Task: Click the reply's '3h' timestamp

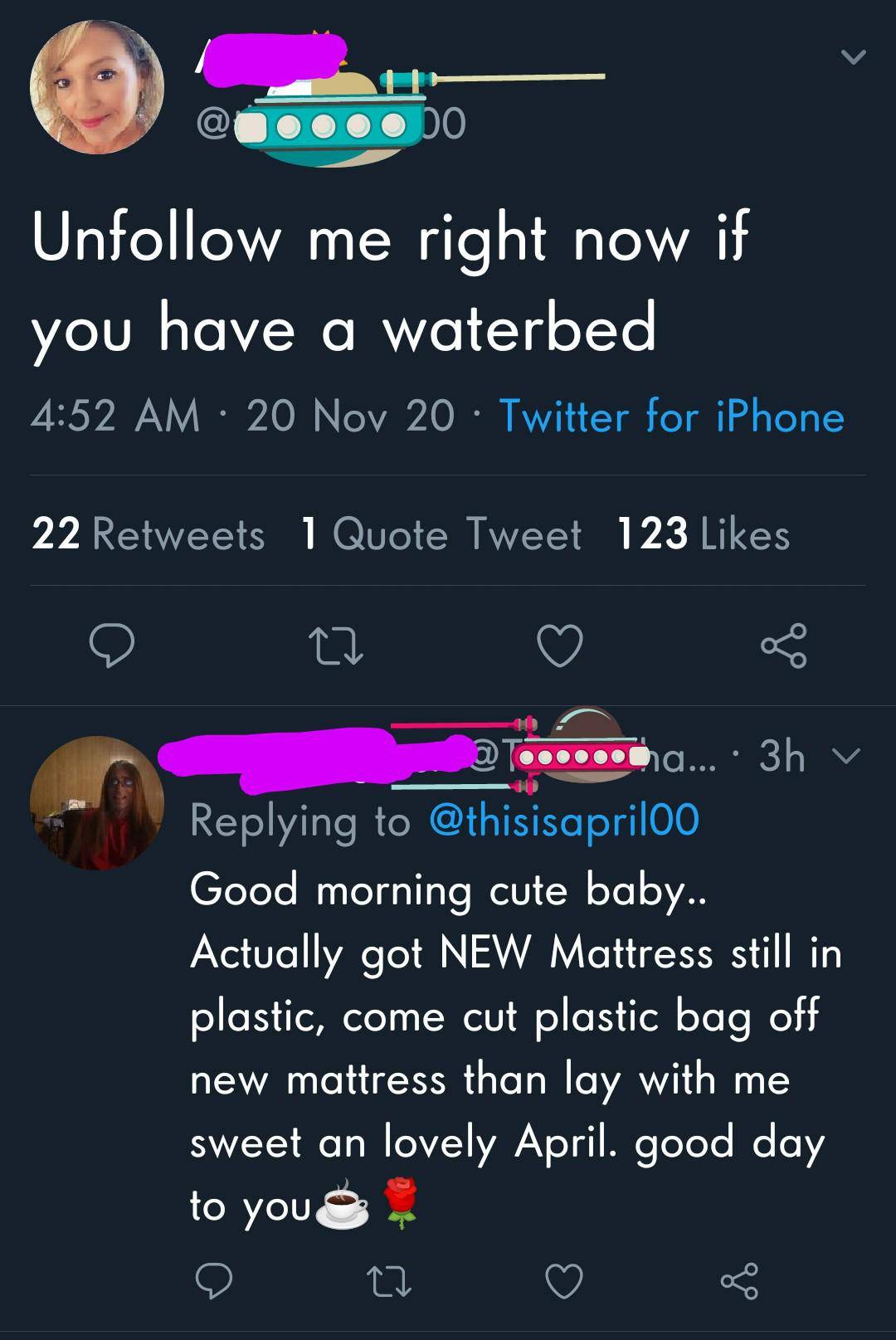Action: [782, 756]
